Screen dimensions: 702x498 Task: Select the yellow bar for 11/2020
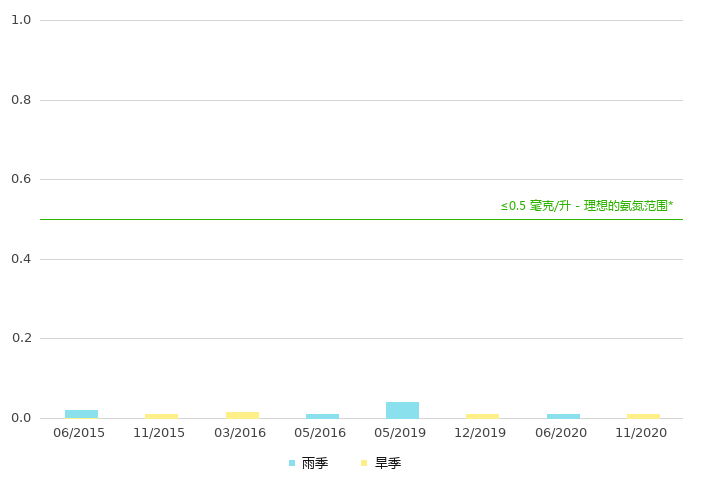pyautogui.click(x=643, y=416)
